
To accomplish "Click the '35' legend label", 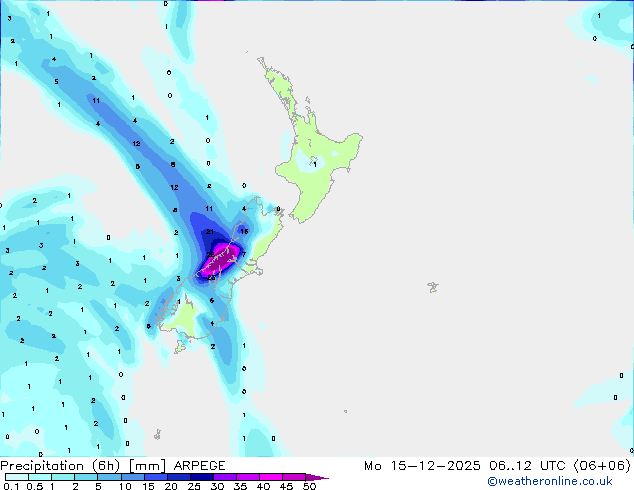I will 240,486.
